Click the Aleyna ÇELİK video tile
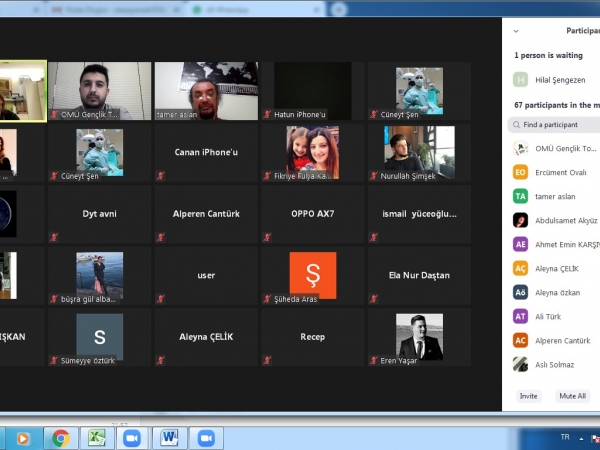600x450 pixels. click(206, 337)
